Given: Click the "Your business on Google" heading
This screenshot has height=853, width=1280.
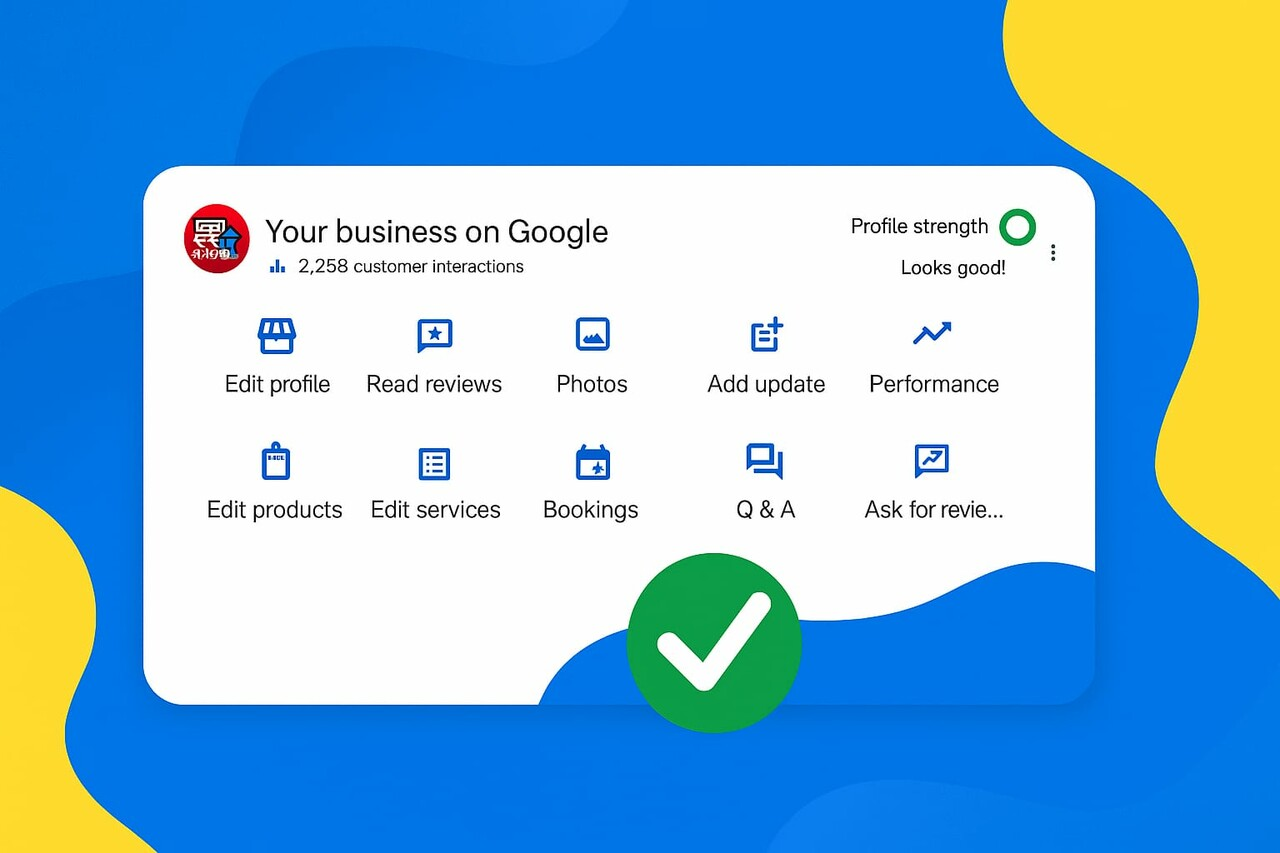Looking at the screenshot, I should [436, 232].
